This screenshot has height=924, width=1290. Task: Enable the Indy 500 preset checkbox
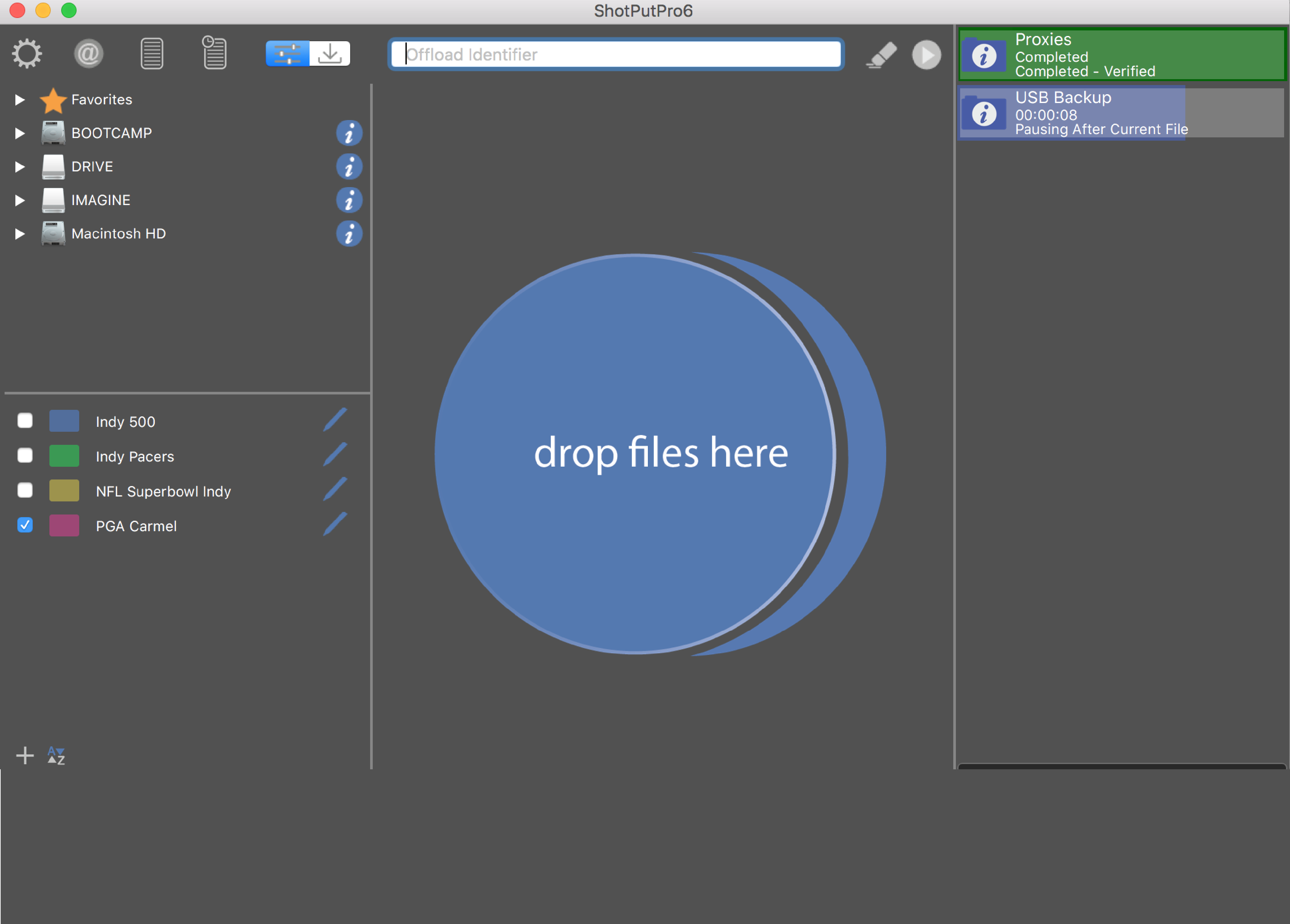25,421
